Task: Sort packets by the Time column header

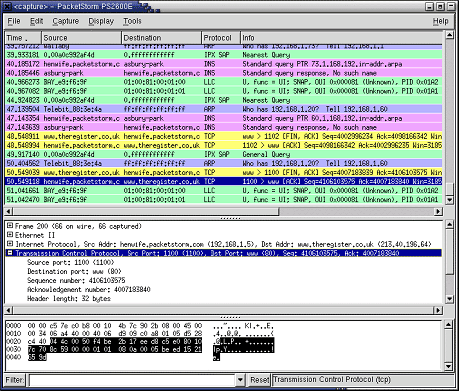Action: 23,38
